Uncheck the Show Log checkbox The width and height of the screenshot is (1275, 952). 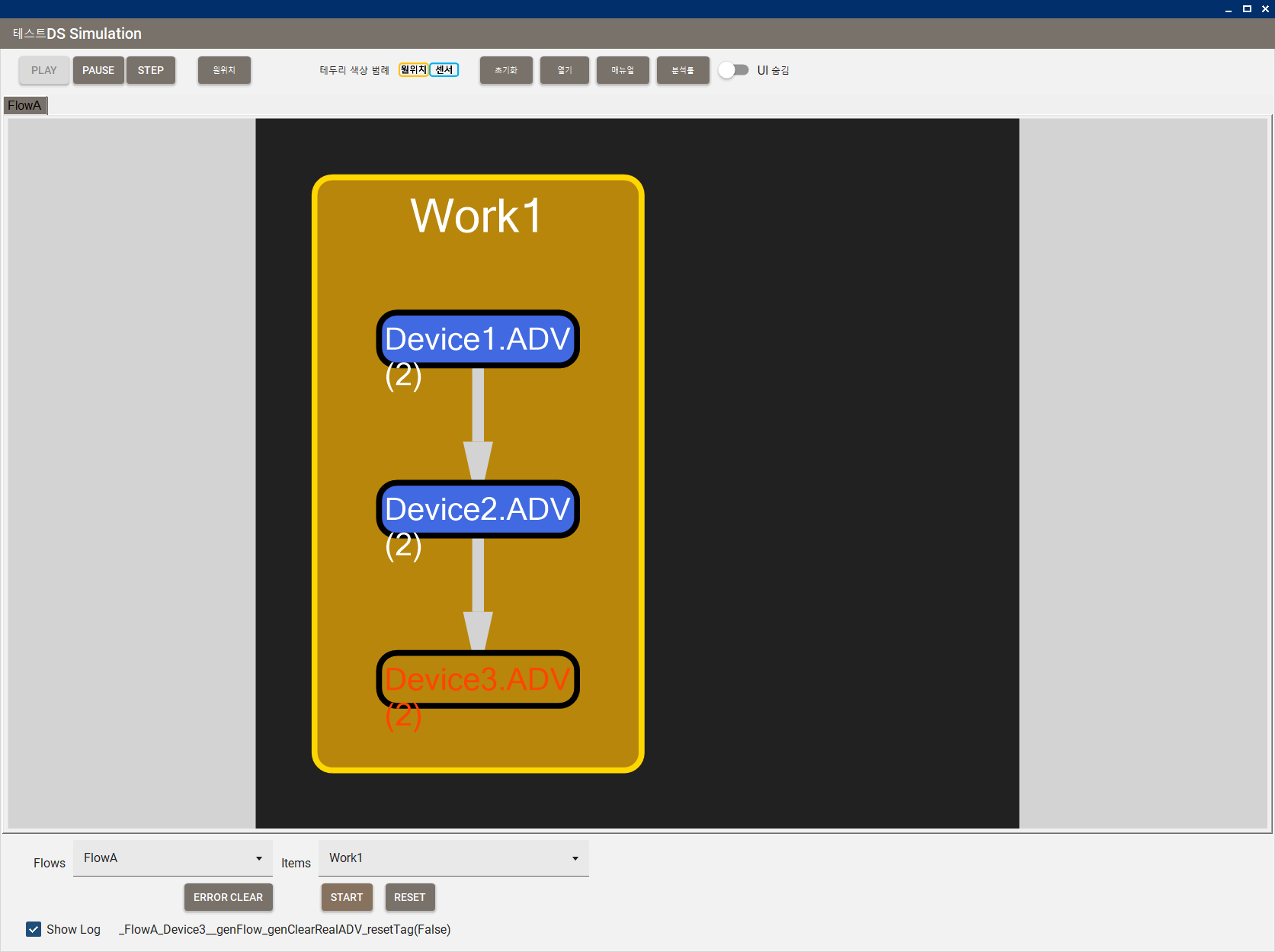(34, 929)
